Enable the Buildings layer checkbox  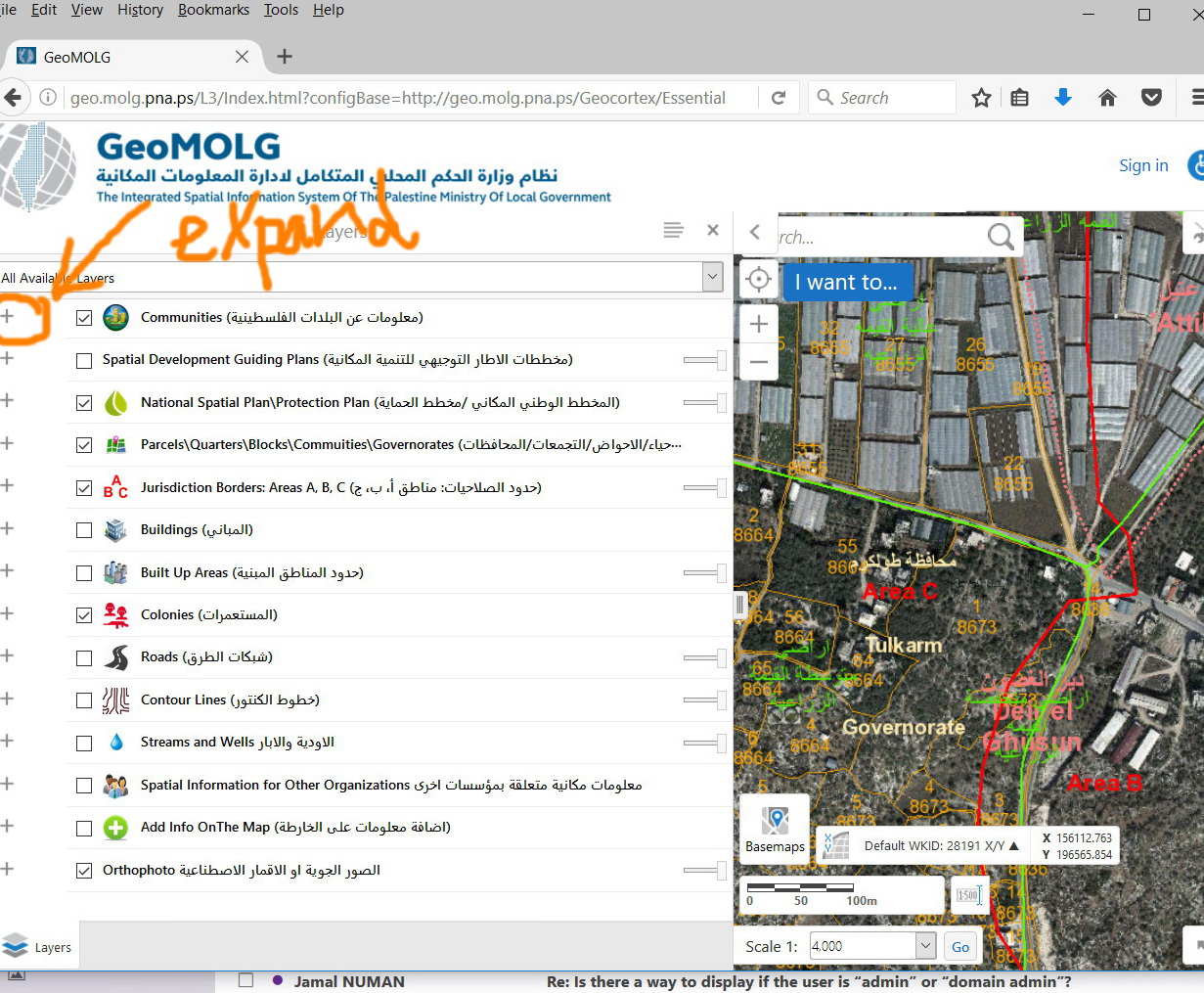point(84,530)
